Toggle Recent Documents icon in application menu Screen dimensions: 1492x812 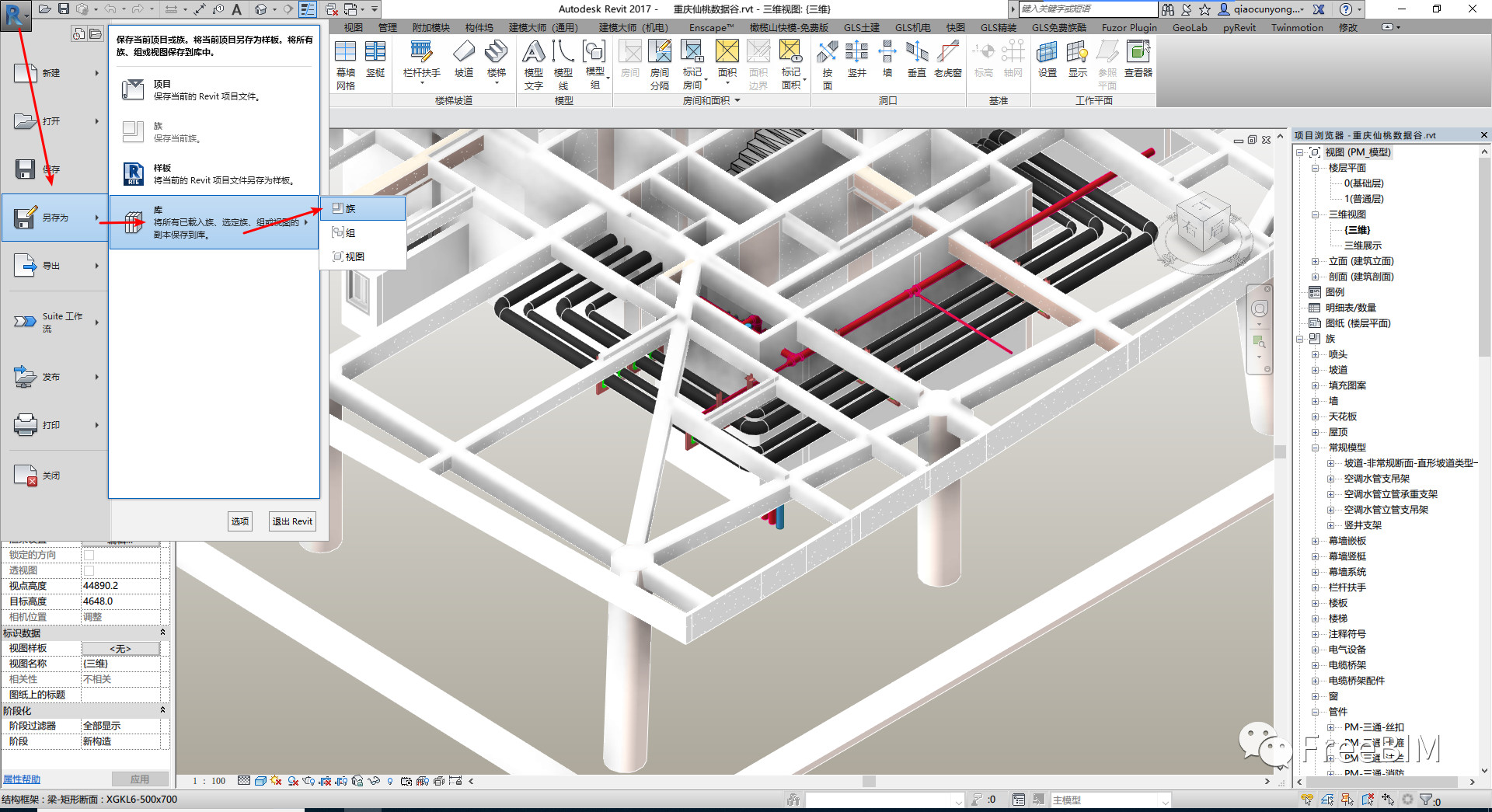78,33
